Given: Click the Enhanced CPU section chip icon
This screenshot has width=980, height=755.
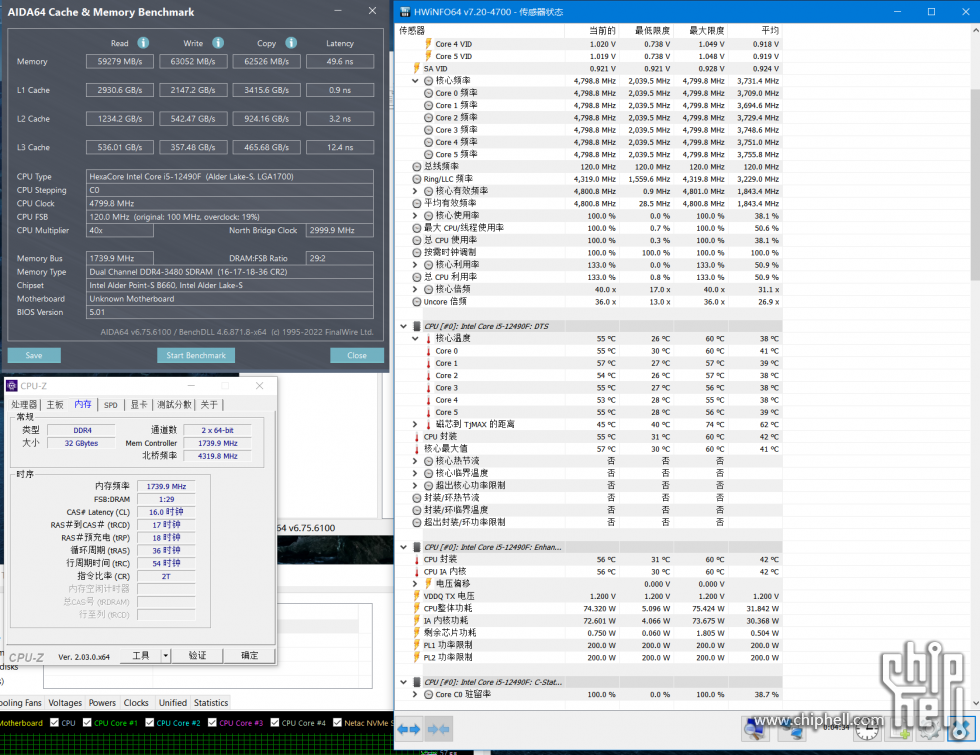Looking at the screenshot, I should [417, 547].
